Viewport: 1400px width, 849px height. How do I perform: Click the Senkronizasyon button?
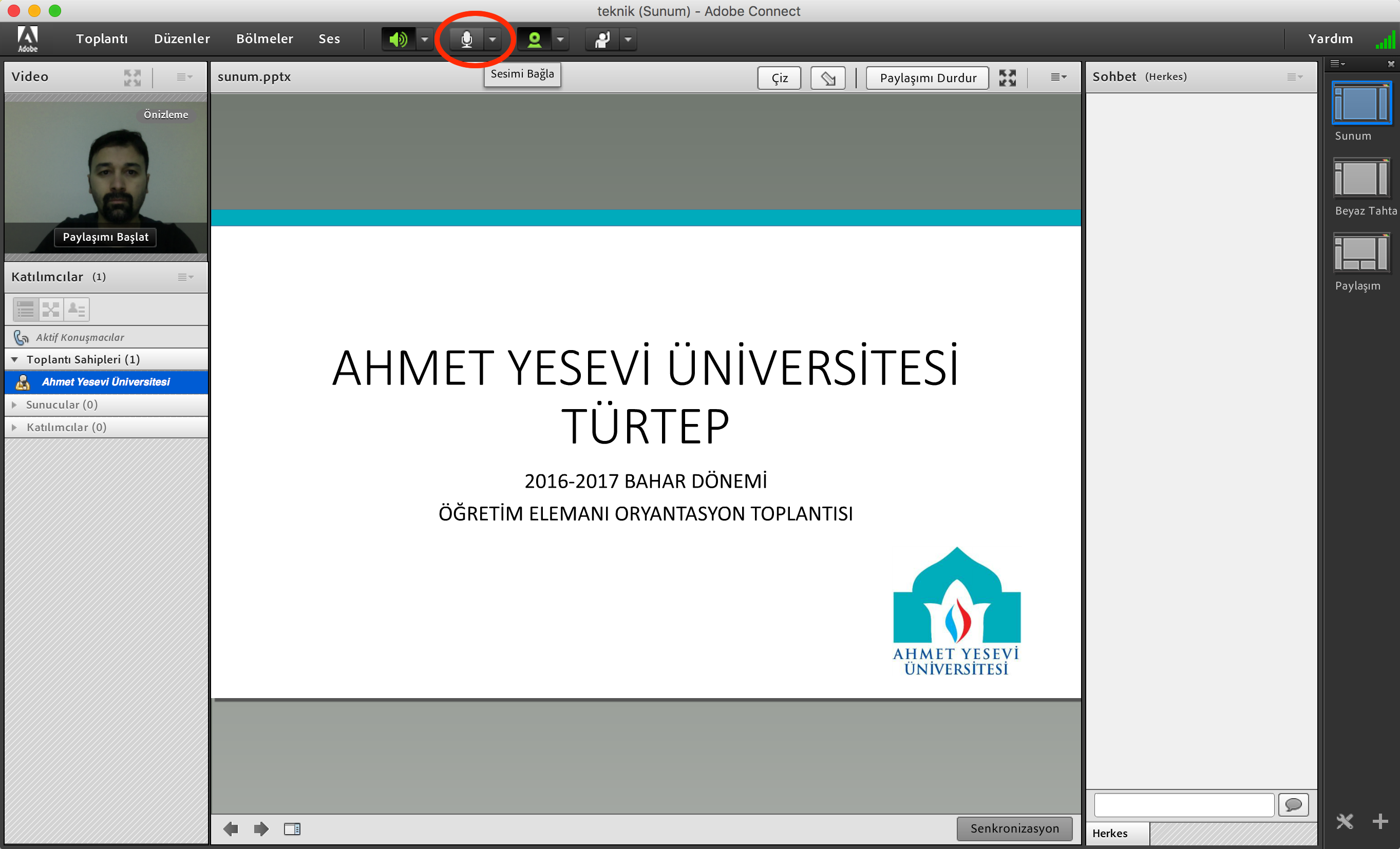tap(1015, 828)
